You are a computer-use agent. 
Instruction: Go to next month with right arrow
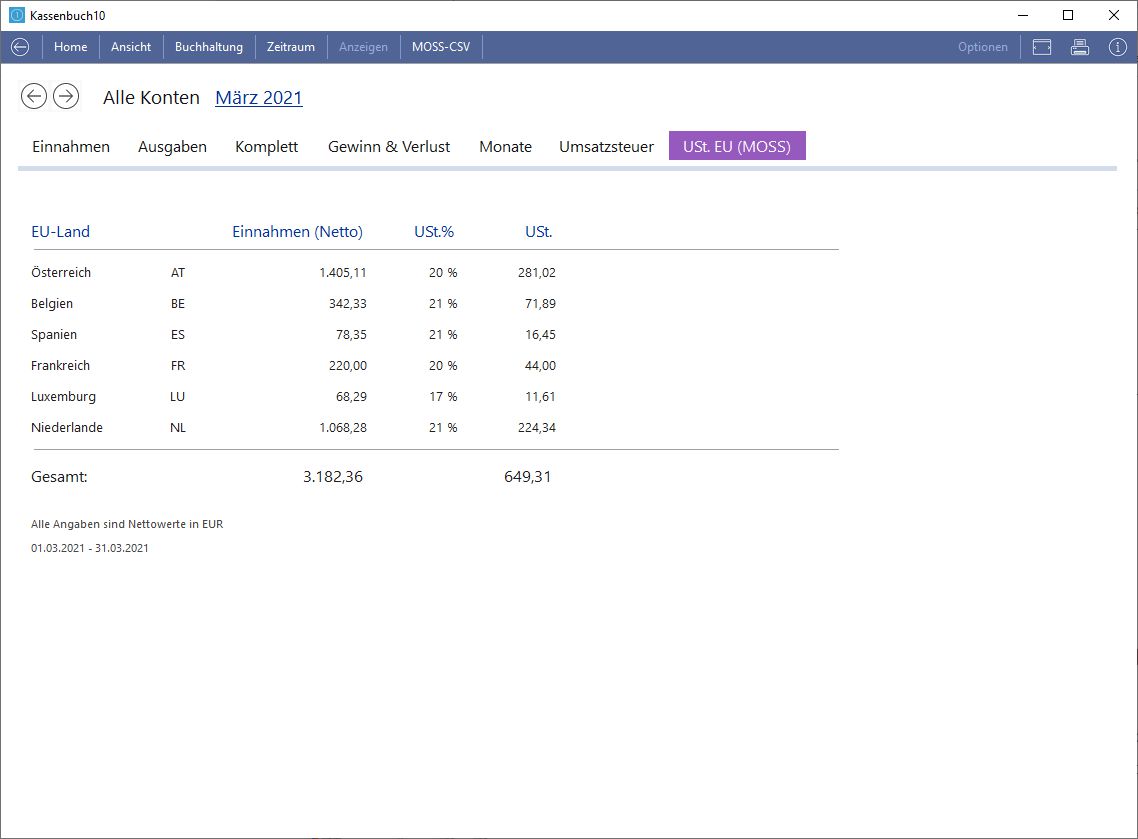66,96
